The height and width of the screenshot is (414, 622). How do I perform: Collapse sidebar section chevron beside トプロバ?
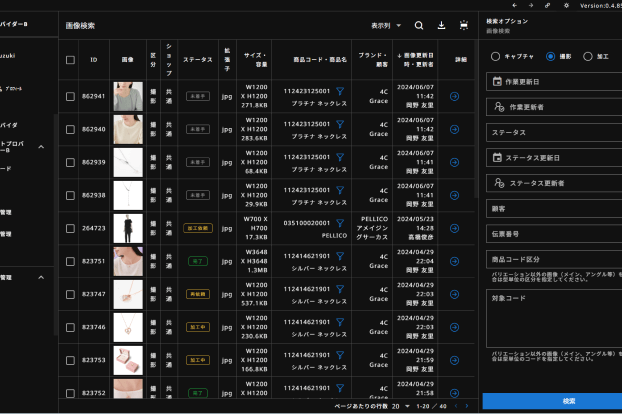(x=41, y=147)
